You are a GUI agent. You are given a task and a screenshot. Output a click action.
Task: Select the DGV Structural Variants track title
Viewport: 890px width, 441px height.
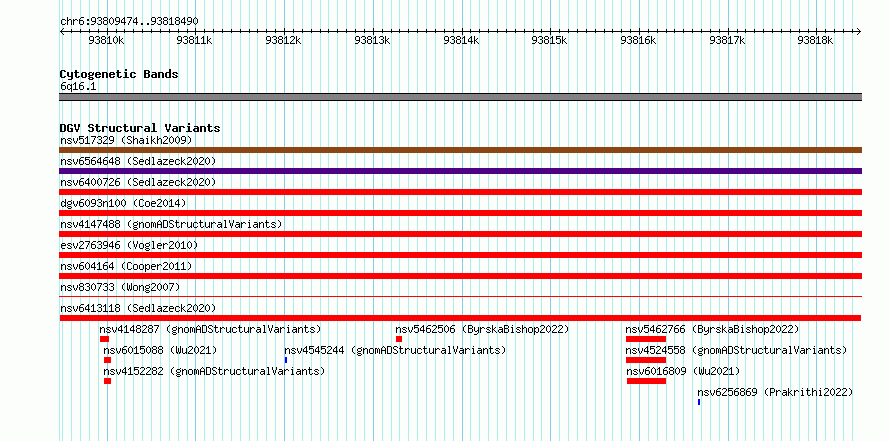(x=140, y=128)
